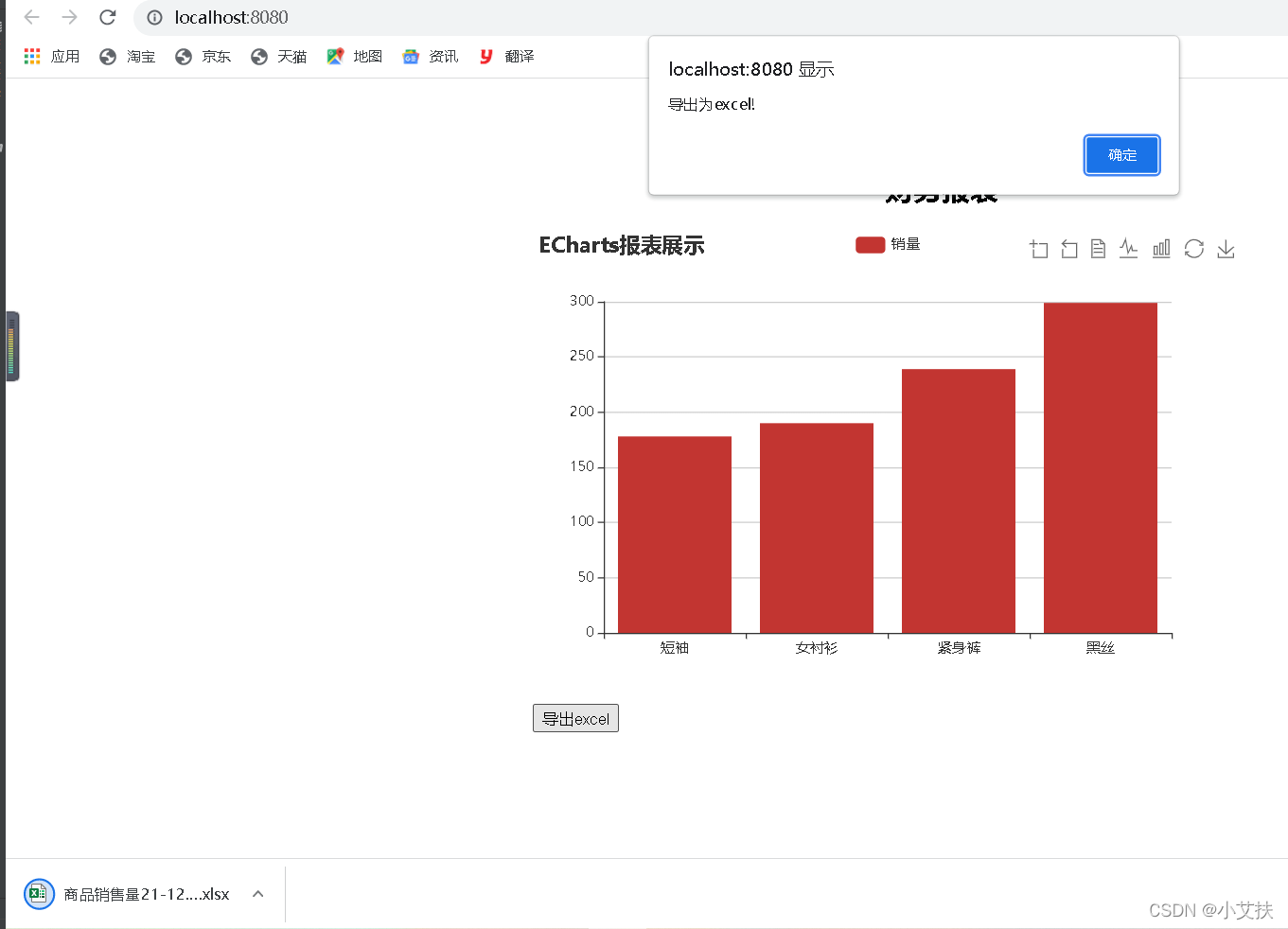
Task: Click the address bar localhost:8080
Action: point(231,17)
